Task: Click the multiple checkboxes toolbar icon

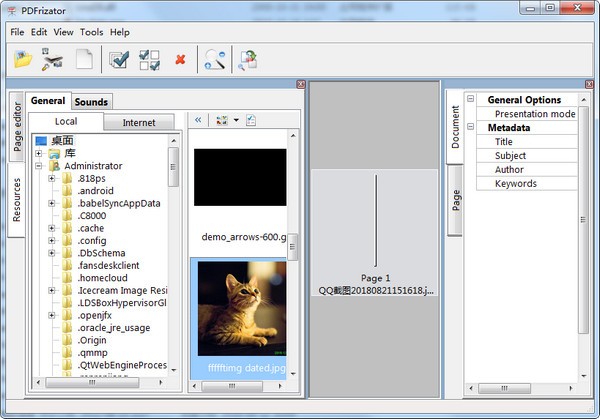Action: pyautogui.click(x=150, y=61)
